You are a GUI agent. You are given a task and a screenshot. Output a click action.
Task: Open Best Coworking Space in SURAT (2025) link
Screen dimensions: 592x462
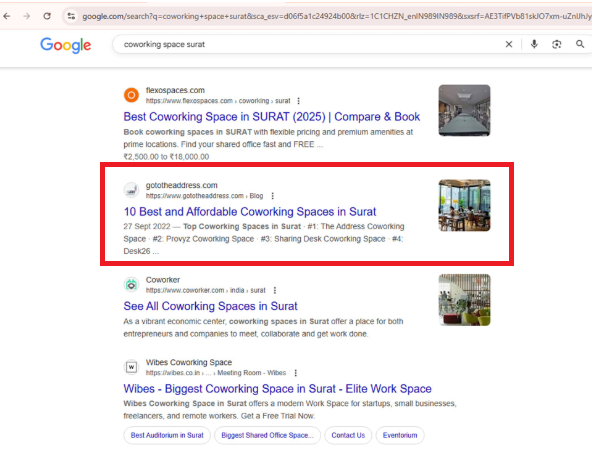[271, 117]
